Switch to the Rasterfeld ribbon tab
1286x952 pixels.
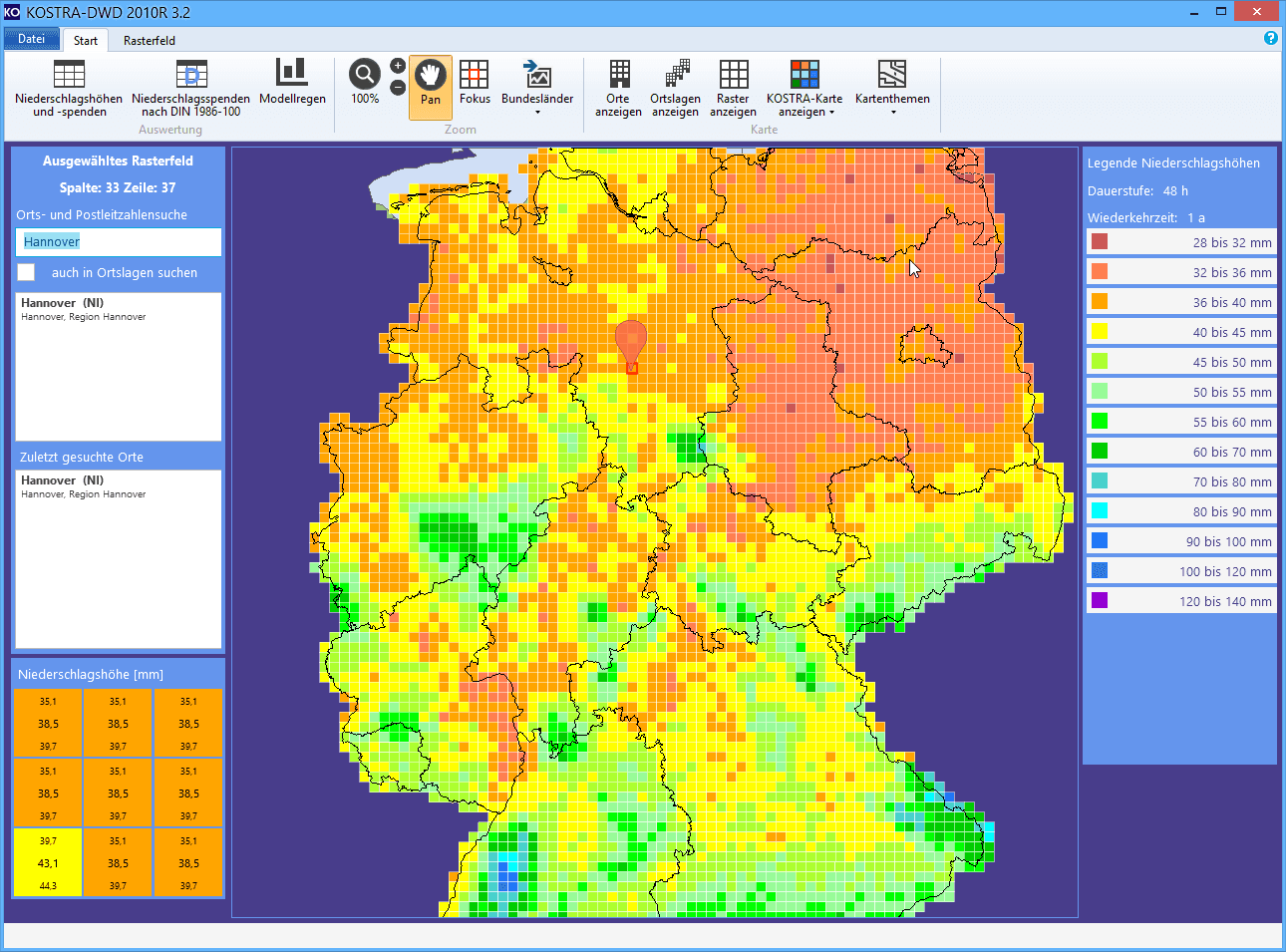pyautogui.click(x=150, y=41)
